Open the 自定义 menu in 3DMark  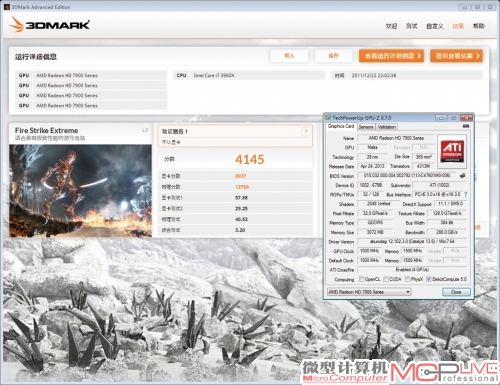(x=435, y=26)
